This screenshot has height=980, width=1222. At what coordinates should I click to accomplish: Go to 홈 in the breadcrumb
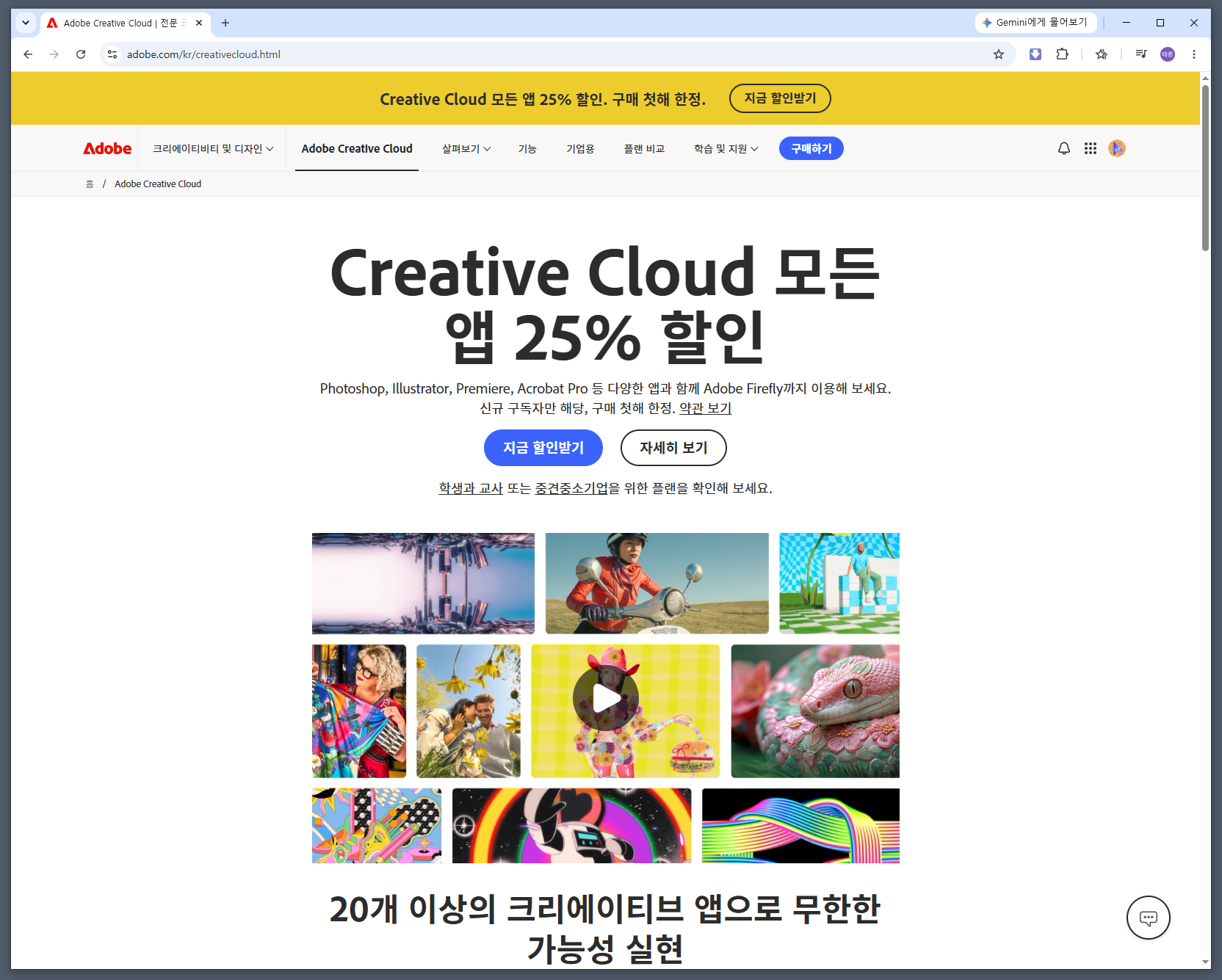coord(90,184)
